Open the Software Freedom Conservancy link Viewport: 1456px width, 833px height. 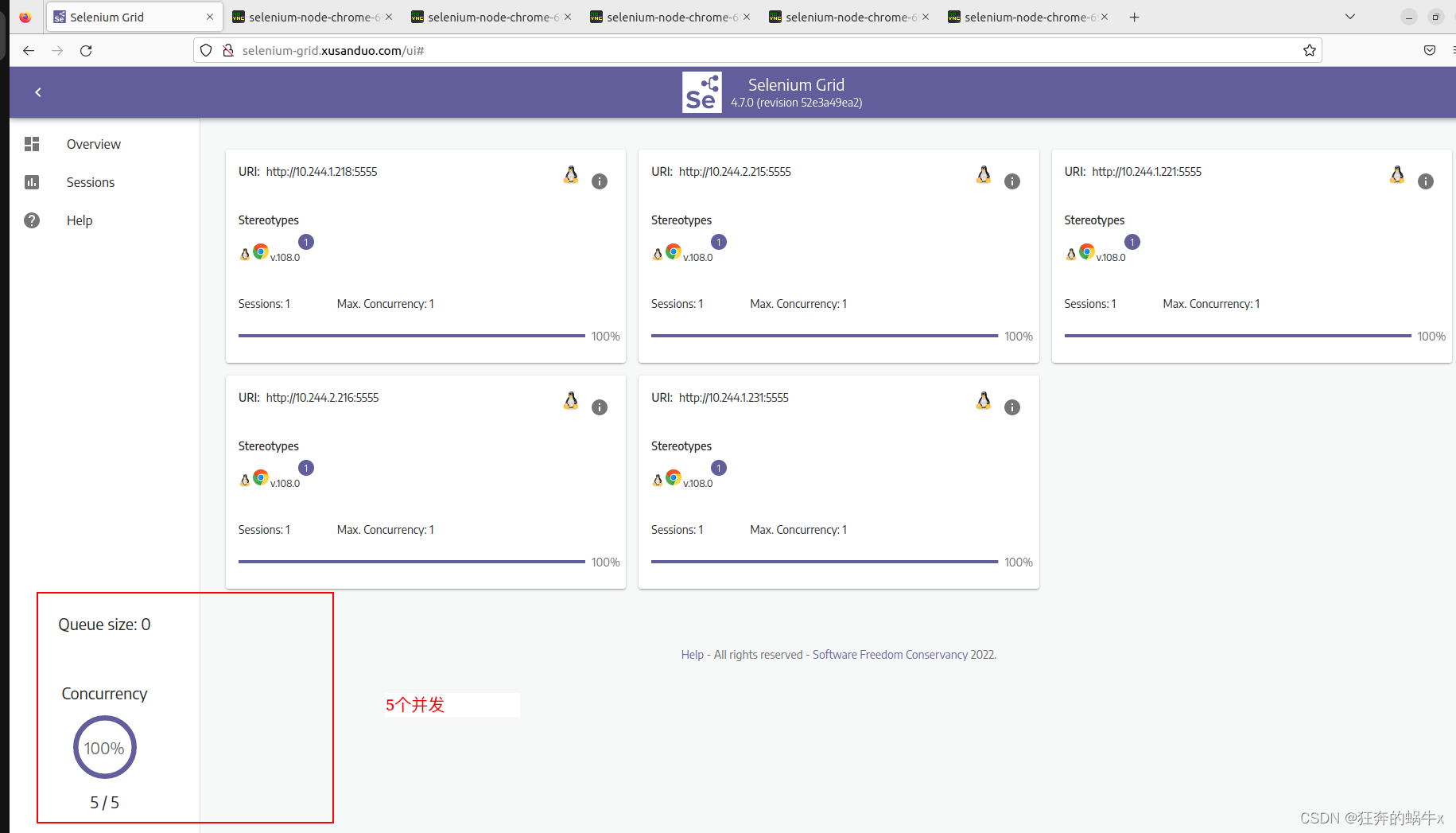890,655
